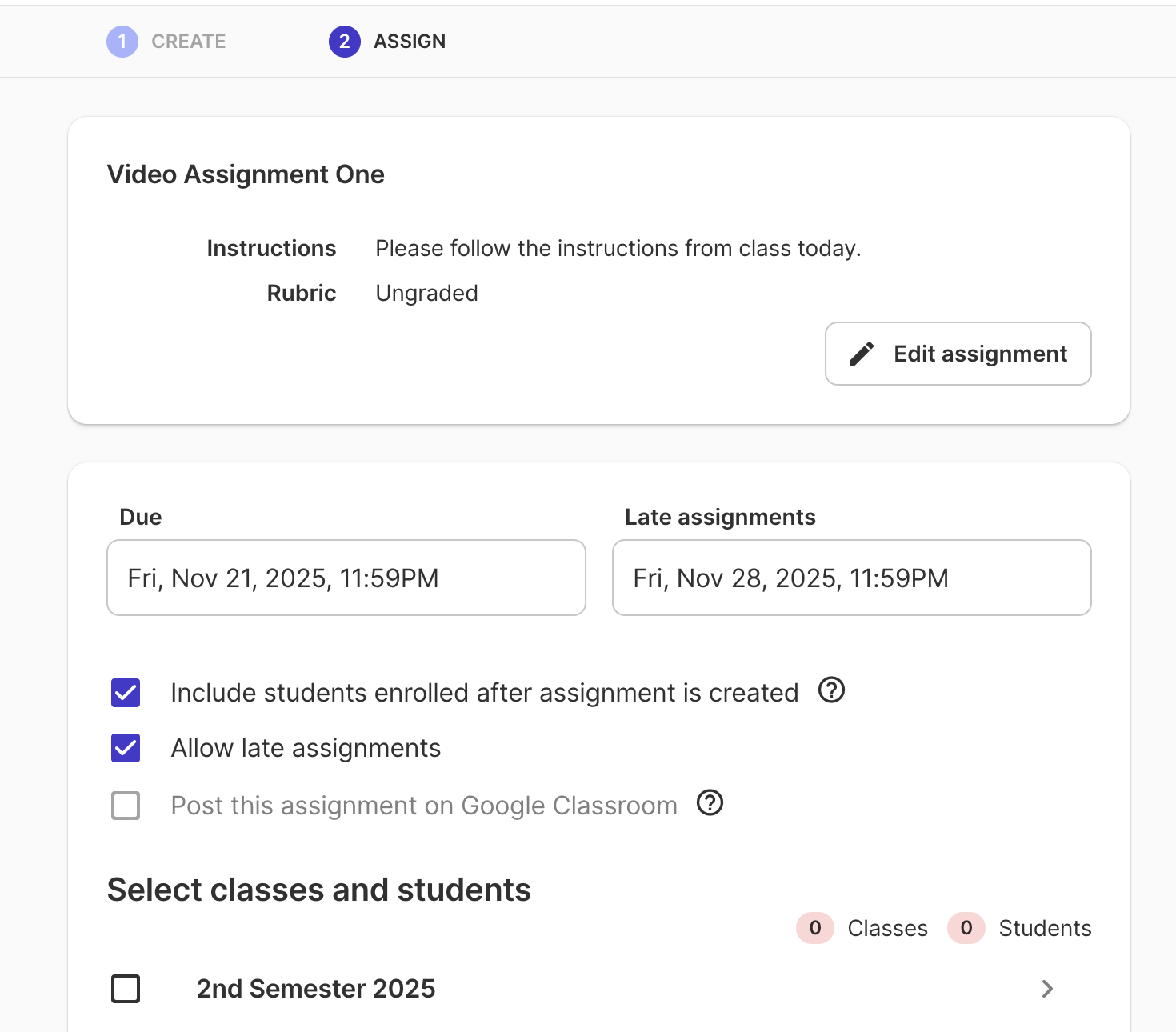The height and width of the screenshot is (1032, 1176).
Task: Click the Students count badge showing 0
Action: click(966, 928)
